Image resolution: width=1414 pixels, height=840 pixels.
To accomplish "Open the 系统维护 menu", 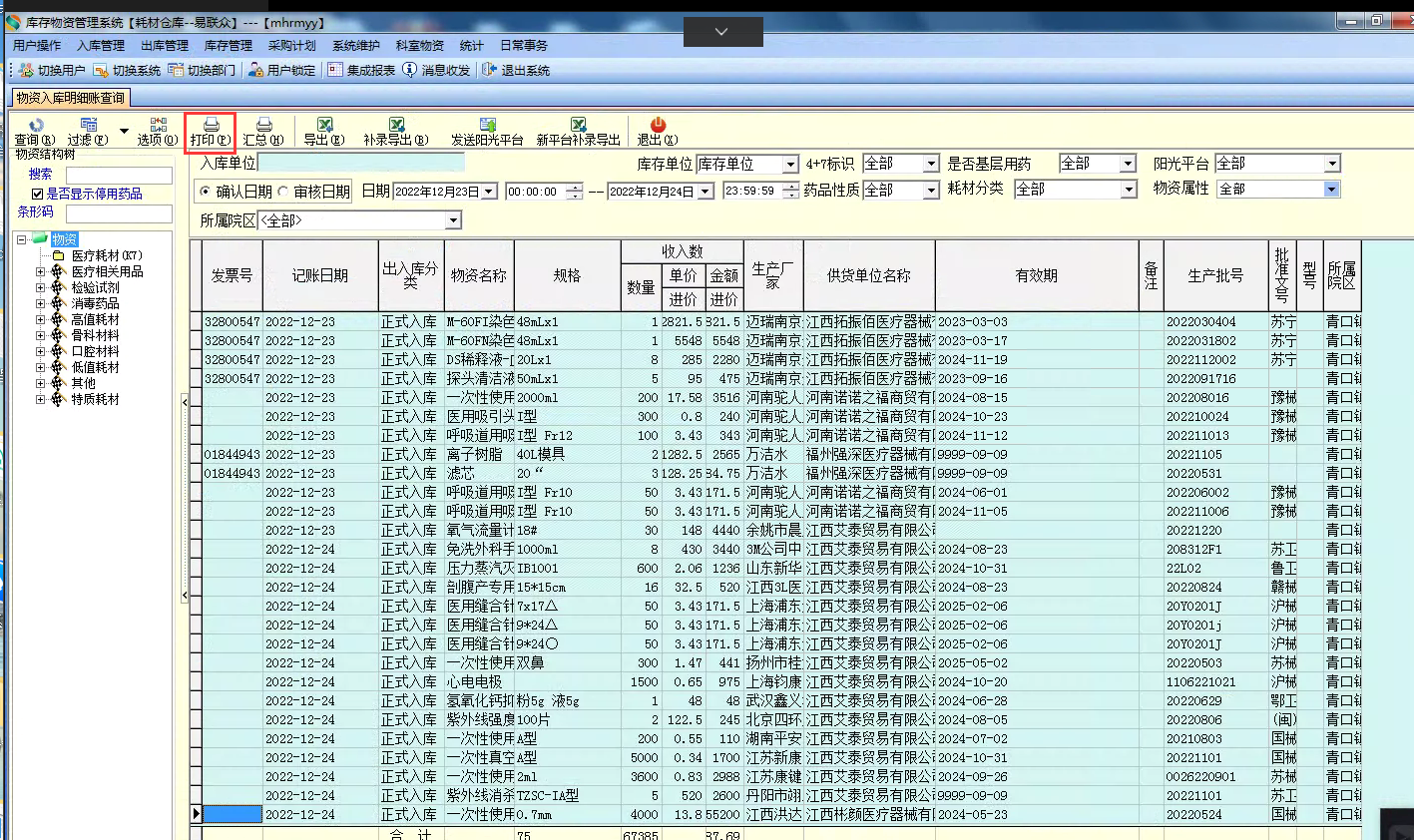I will coord(356,45).
